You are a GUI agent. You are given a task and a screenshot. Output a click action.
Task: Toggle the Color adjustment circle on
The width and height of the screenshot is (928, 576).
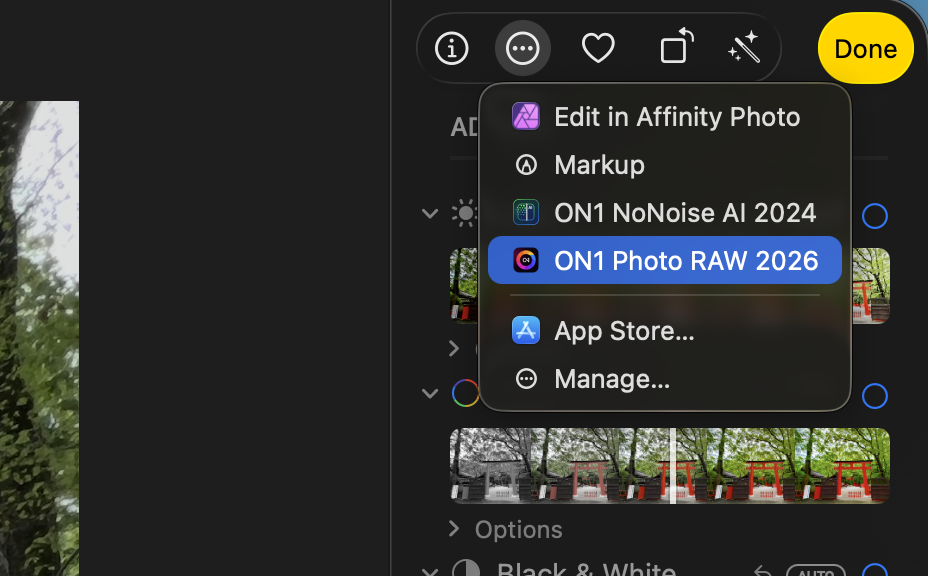click(x=875, y=395)
